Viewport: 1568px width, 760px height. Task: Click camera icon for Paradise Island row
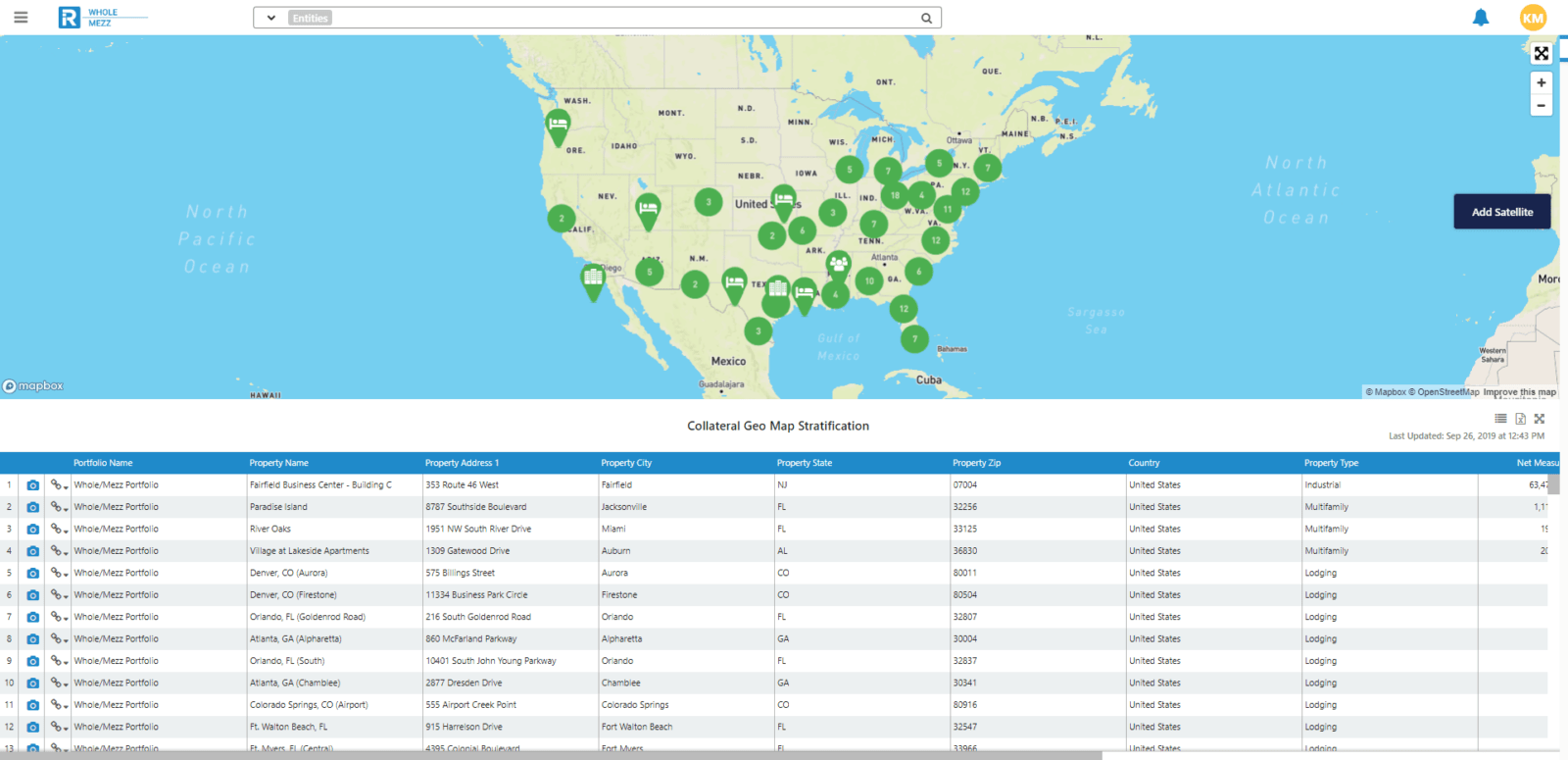[x=32, y=507]
